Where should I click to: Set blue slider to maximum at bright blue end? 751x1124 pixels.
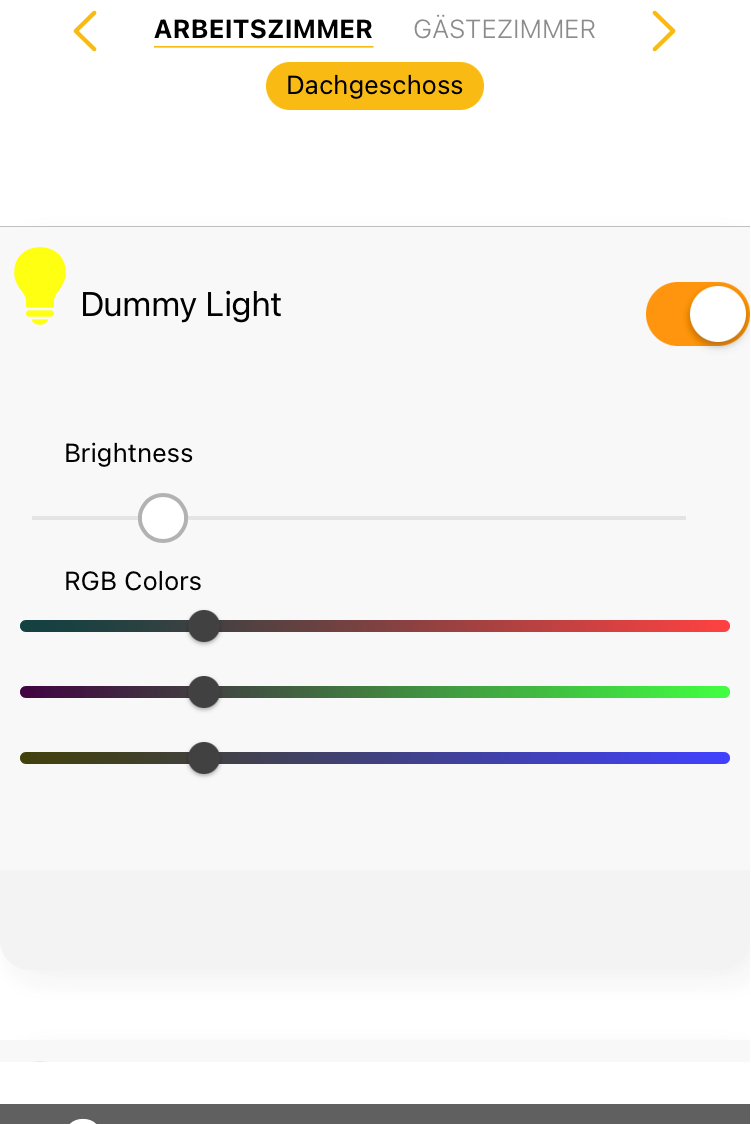pos(724,758)
